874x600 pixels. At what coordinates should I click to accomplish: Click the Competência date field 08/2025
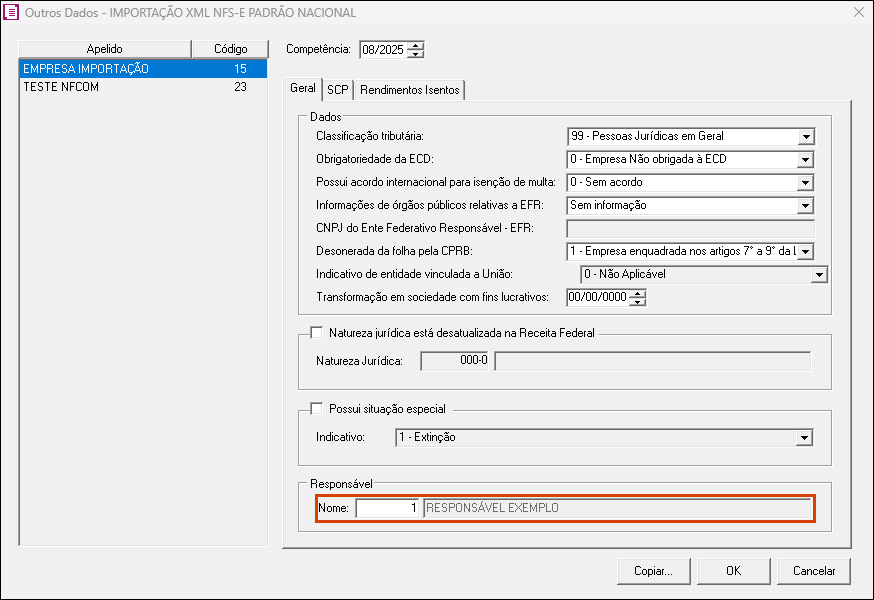pyautogui.click(x=383, y=50)
